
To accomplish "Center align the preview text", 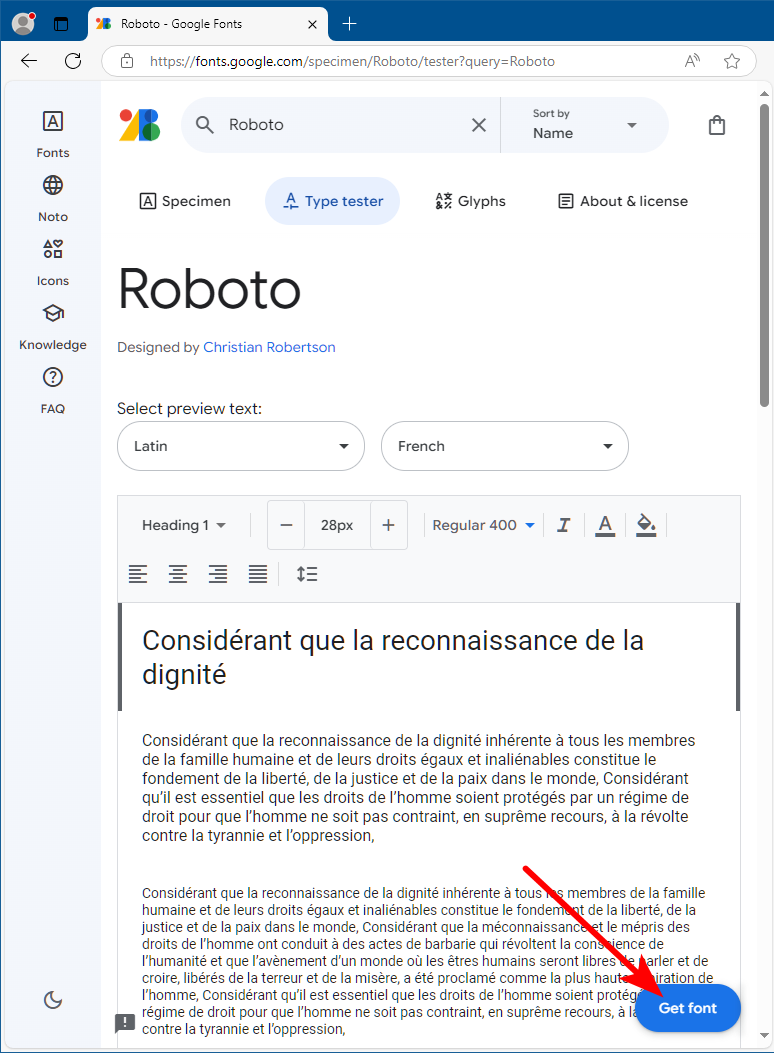I will (178, 574).
